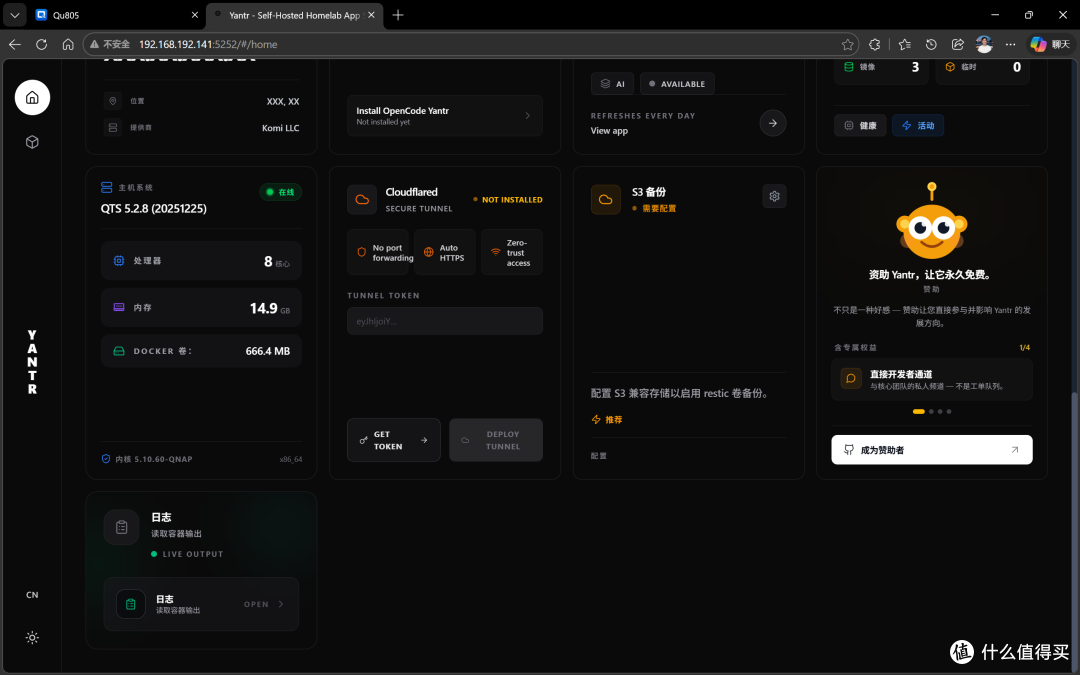Click the 提供商 server icon
This screenshot has height=675, width=1080.
(113, 127)
